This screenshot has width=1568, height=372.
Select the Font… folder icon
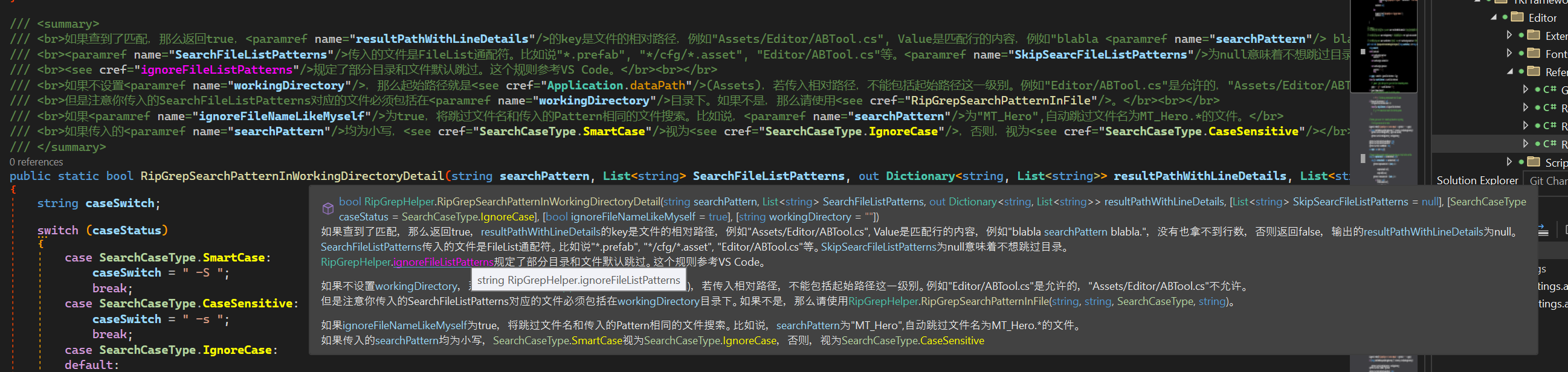point(1534,53)
